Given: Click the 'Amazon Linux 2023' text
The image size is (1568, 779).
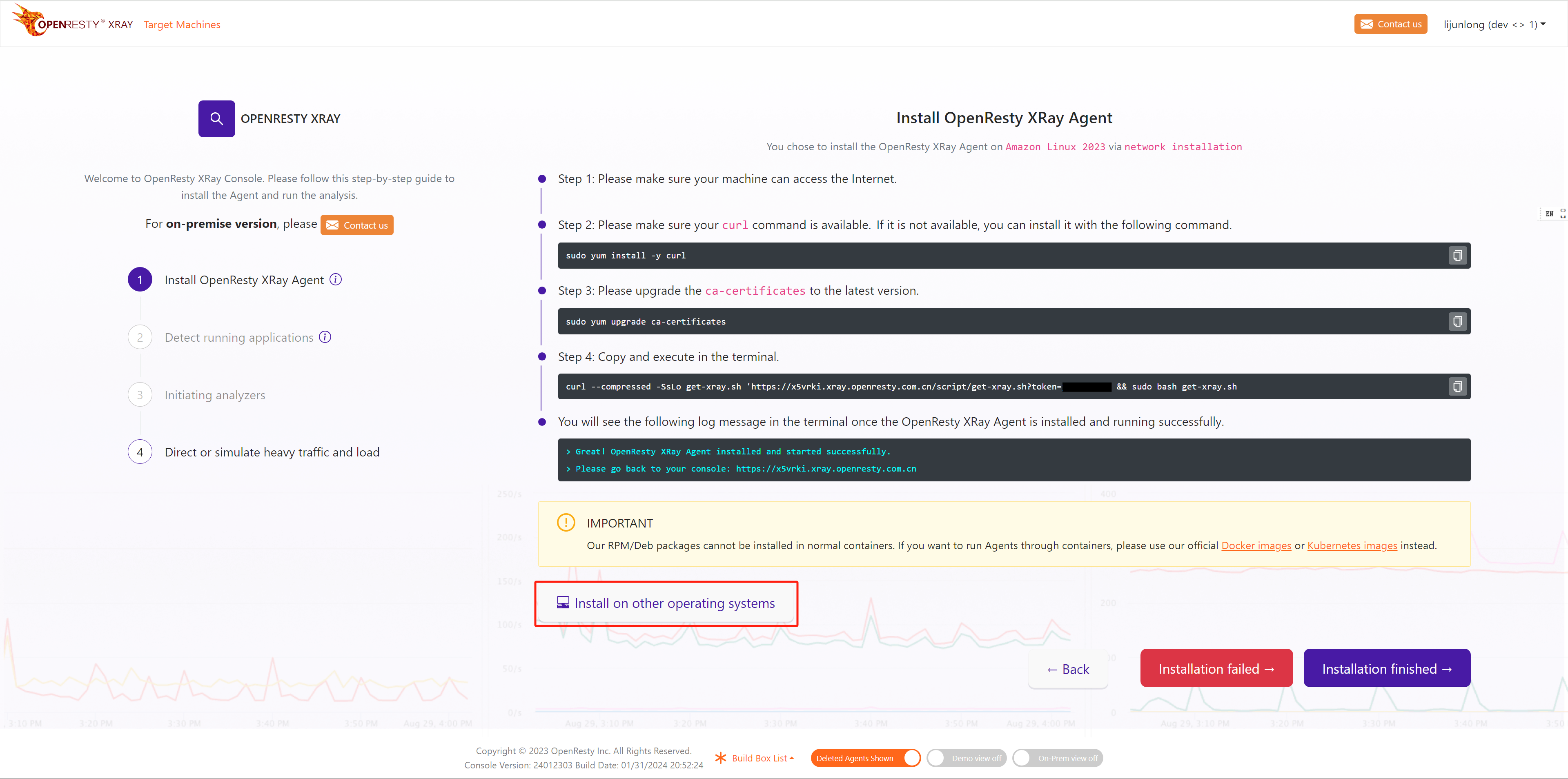Looking at the screenshot, I should pyautogui.click(x=1056, y=147).
